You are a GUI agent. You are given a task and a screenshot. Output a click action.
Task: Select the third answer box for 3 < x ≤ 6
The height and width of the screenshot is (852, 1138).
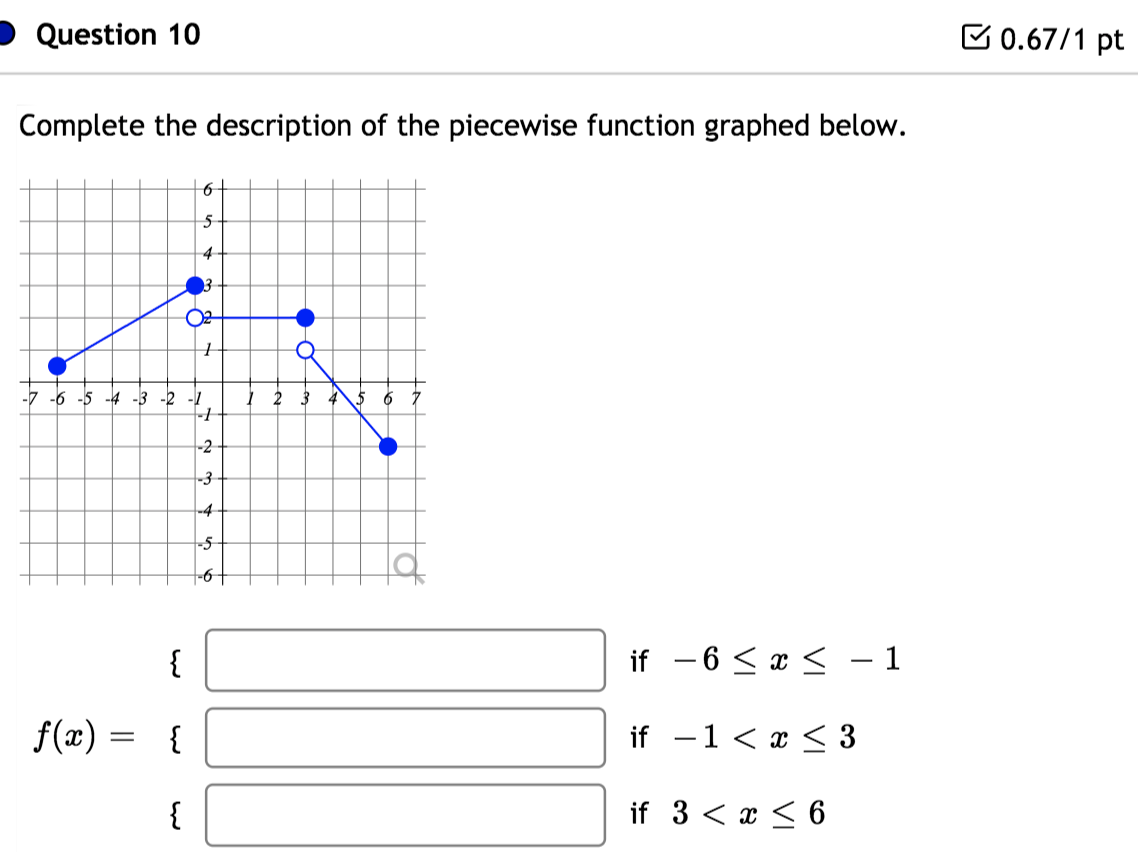point(405,816)
